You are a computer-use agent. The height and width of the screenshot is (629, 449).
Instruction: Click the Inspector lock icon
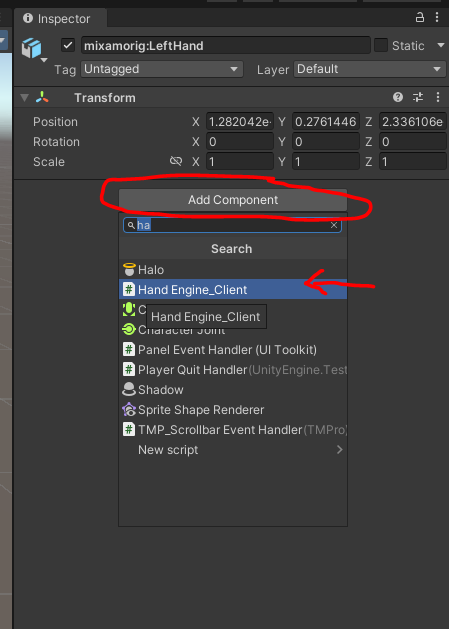pos(420,17)
